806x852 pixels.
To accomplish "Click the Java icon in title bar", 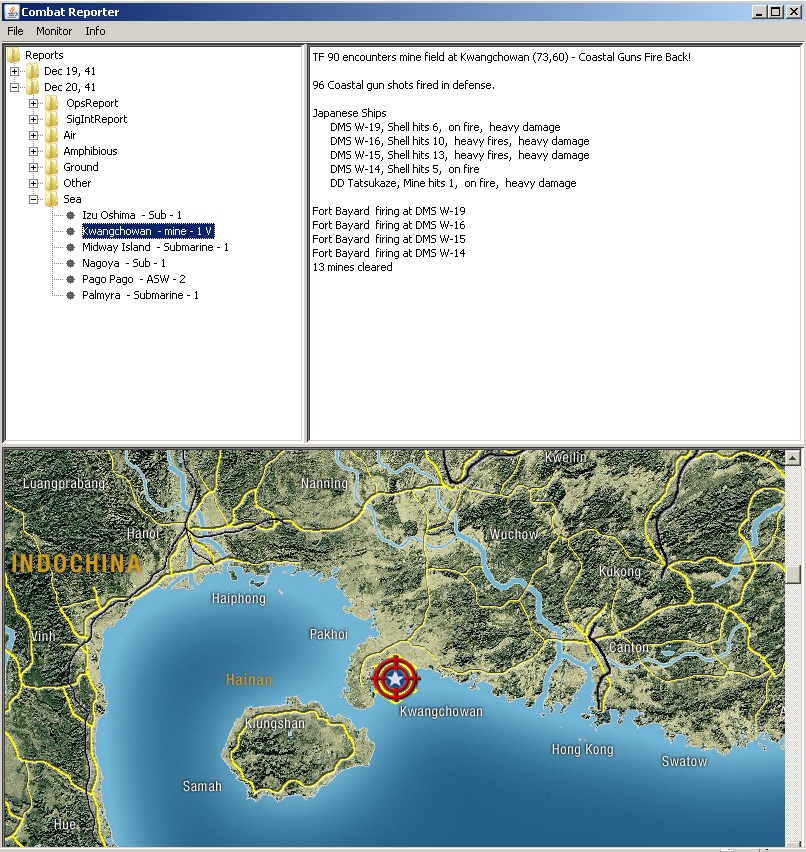I will 11,11.
